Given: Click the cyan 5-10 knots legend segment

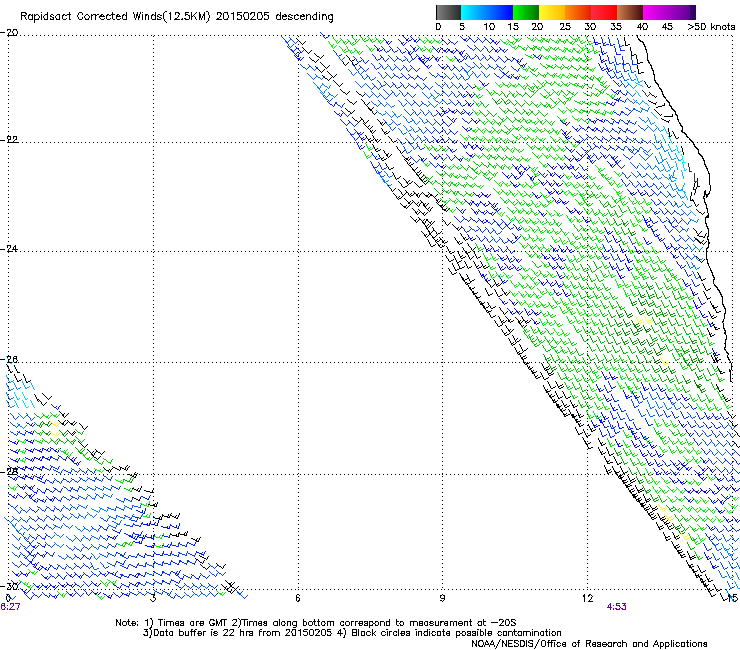Looking at the screenshot, I should (474, 12).
